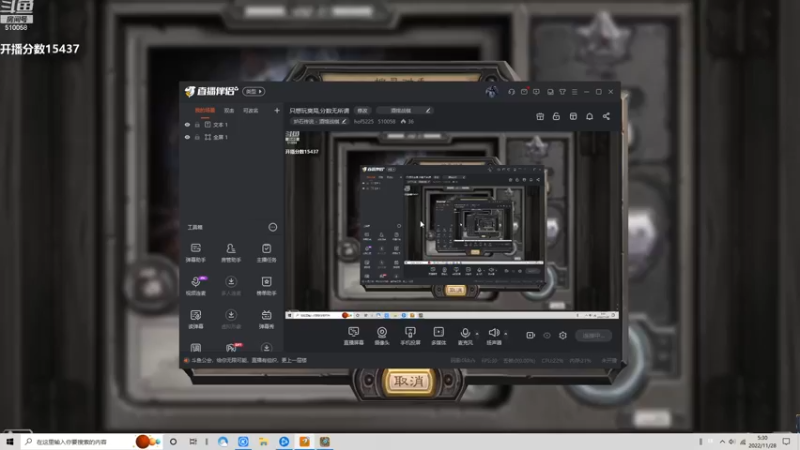Click the room number 510058 in header
Screen dimensions: 800x450
click(386, 121)
